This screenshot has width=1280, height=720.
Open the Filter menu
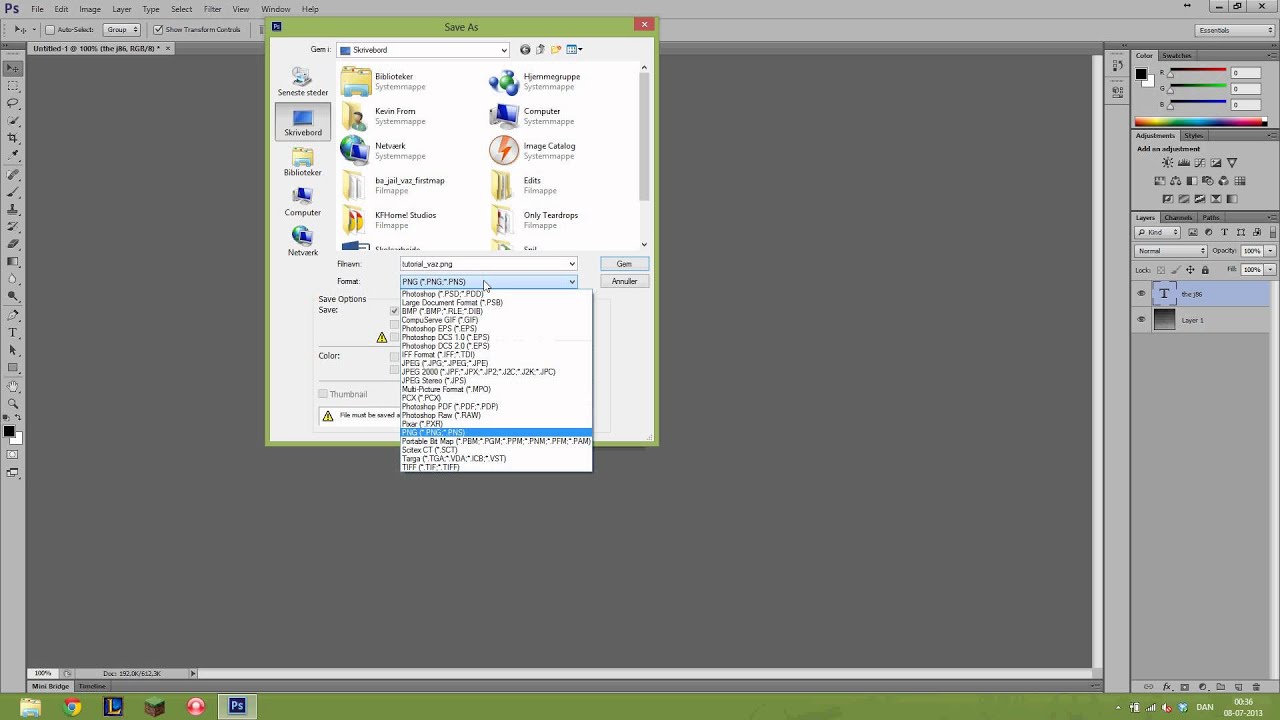212,9
